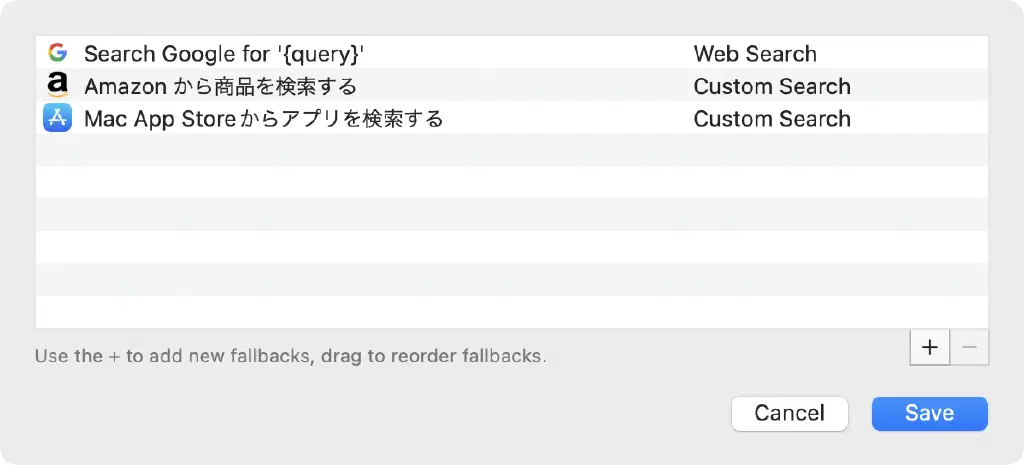Click Custom Search label in Mac App Store row

(x=772, y=119)
